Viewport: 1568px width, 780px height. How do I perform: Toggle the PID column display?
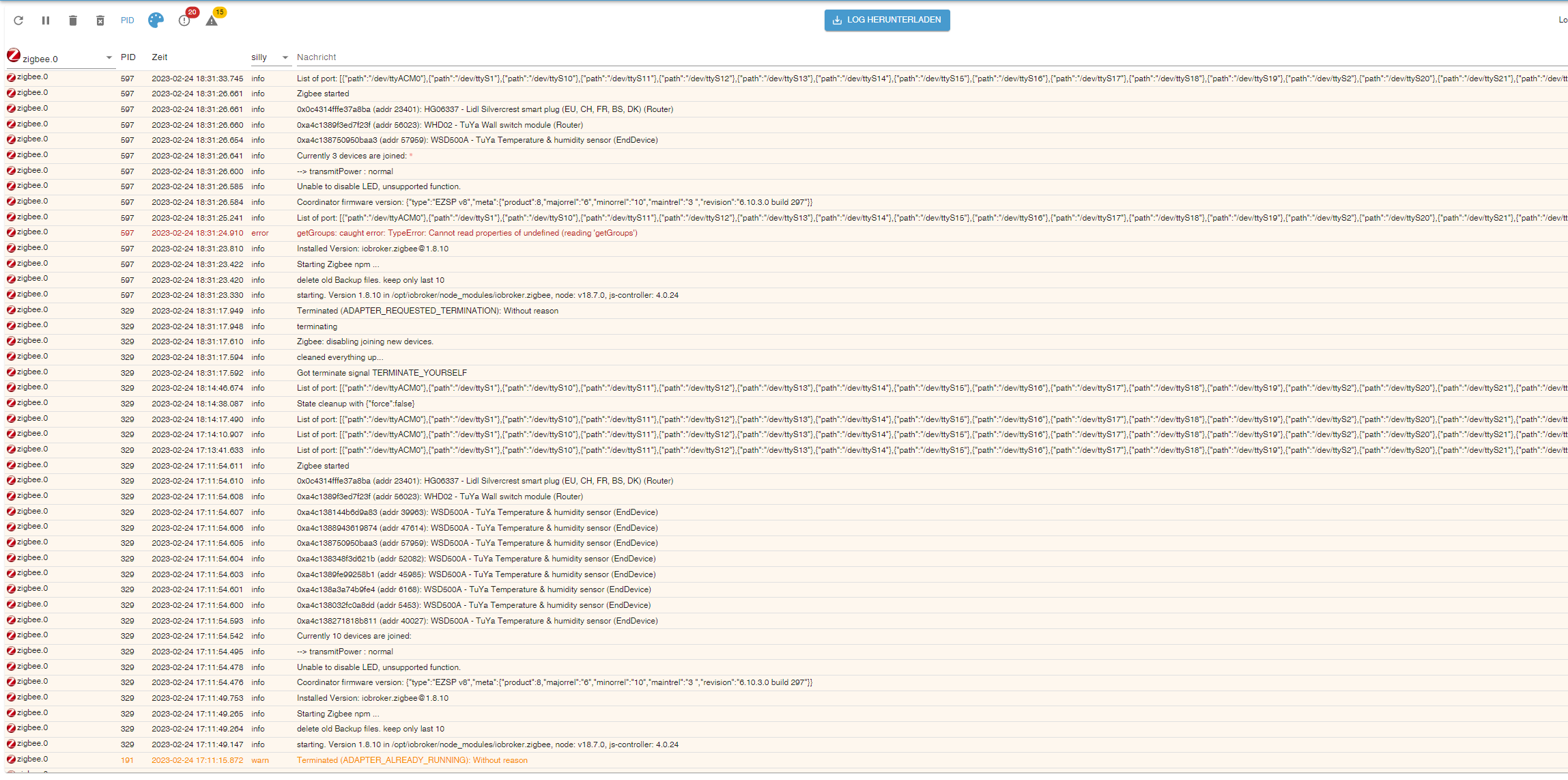coord(128,20)
